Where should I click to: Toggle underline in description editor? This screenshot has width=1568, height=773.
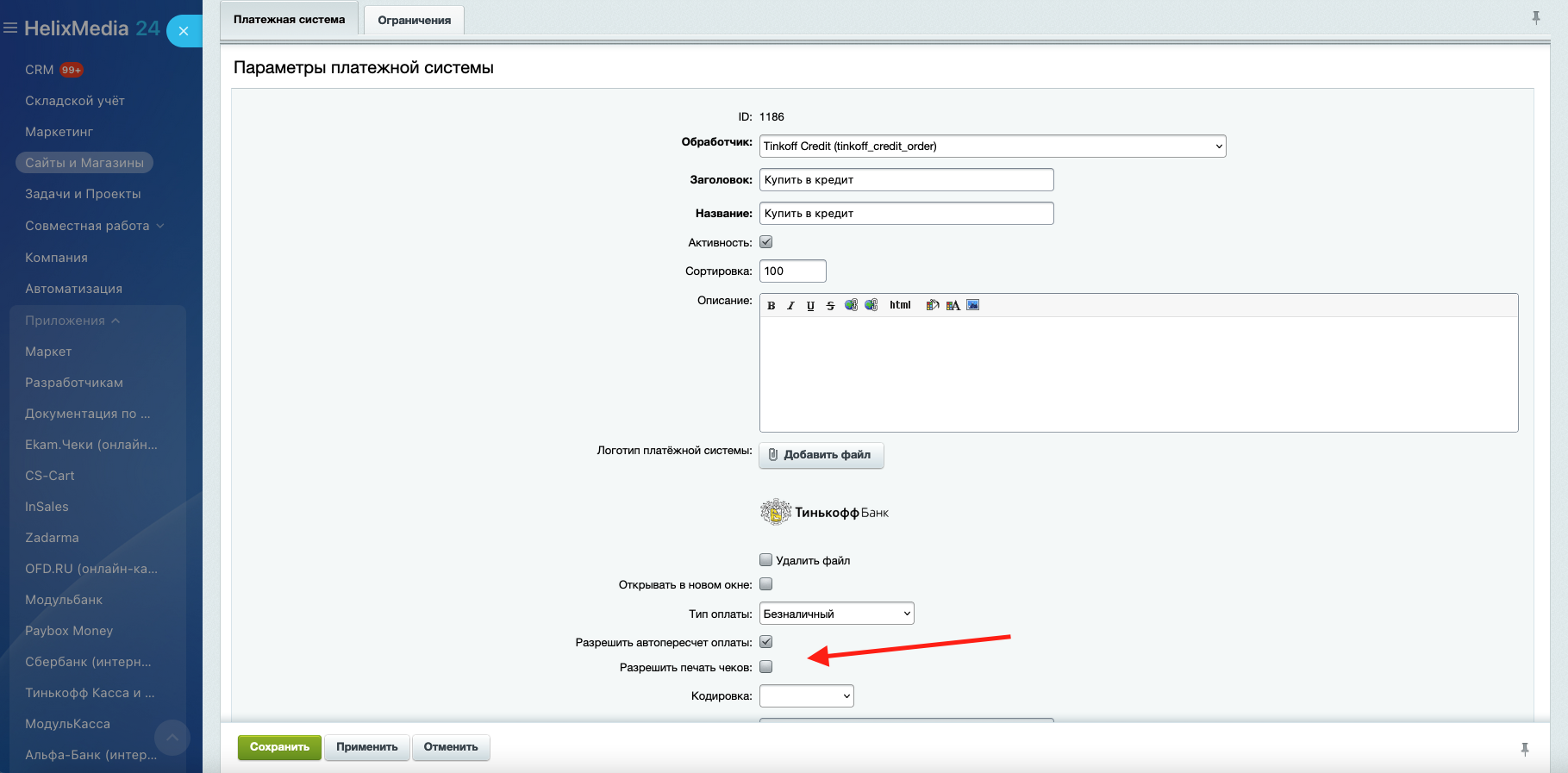(810, 305)
